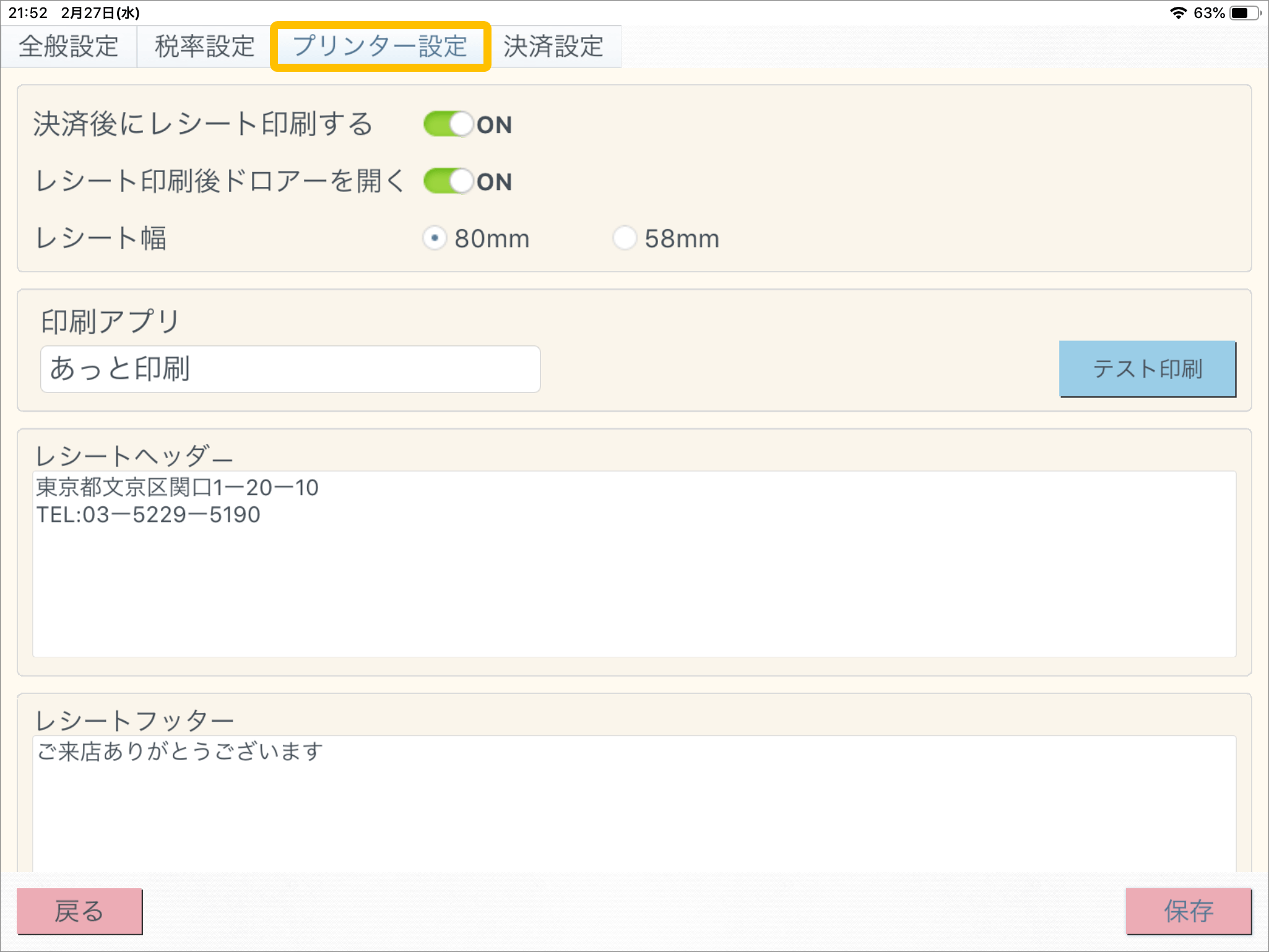Tap the 戻る button
Screen dimensions: 1269x952
(79, 911)
